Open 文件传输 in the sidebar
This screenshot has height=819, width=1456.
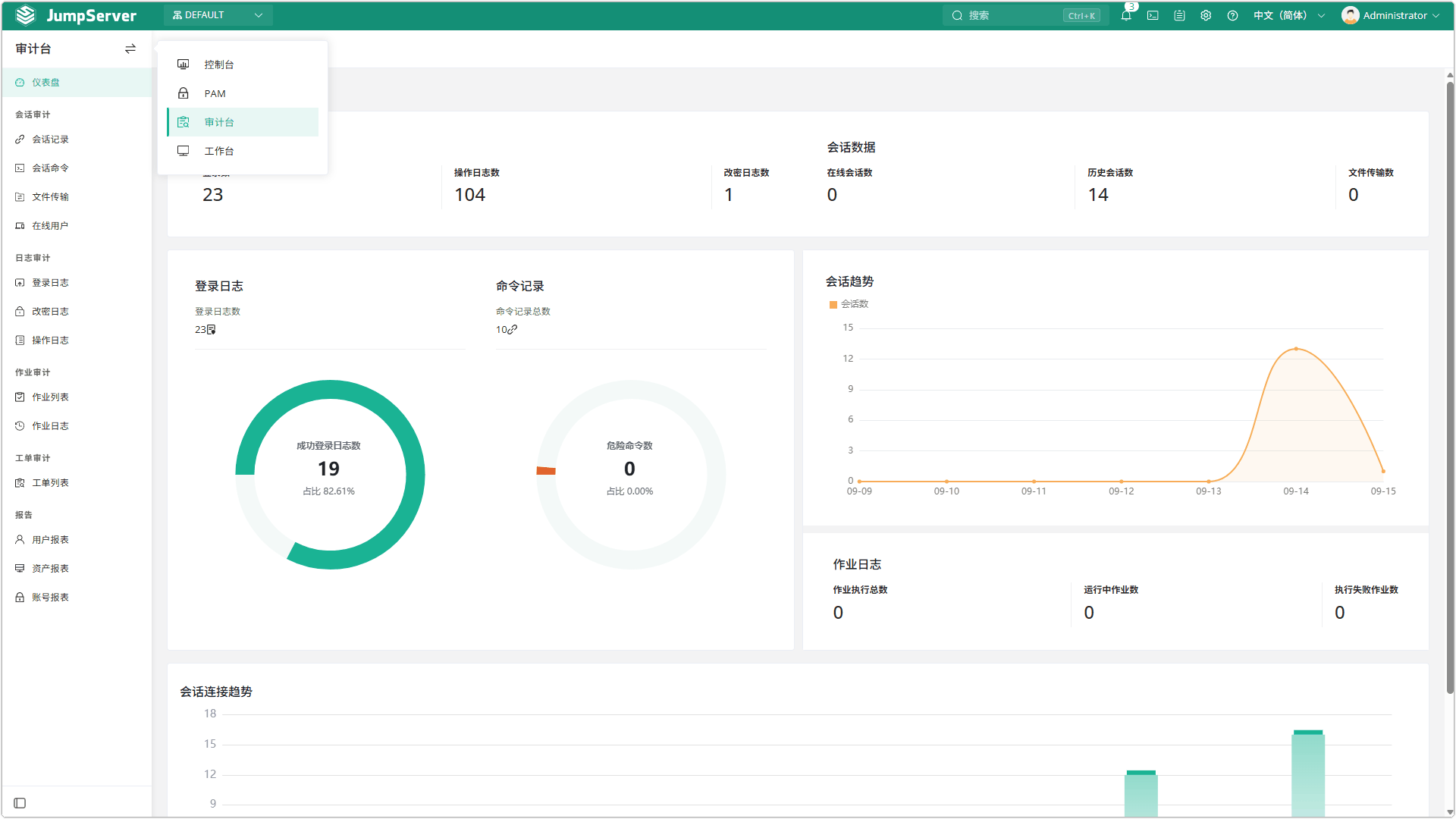pos(77,197)
